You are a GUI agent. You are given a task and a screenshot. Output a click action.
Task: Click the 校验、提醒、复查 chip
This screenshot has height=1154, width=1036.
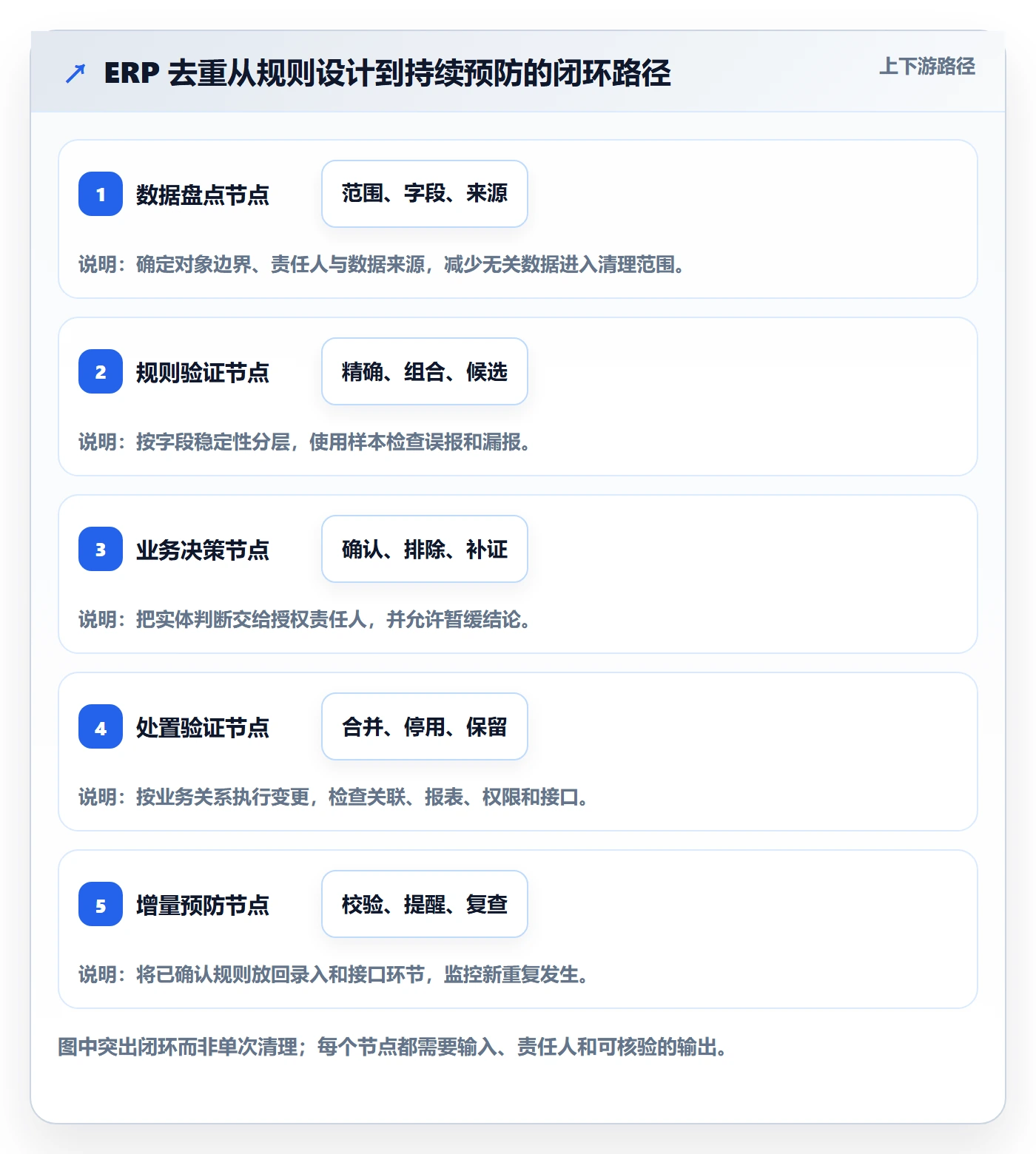tap(425, 904)
